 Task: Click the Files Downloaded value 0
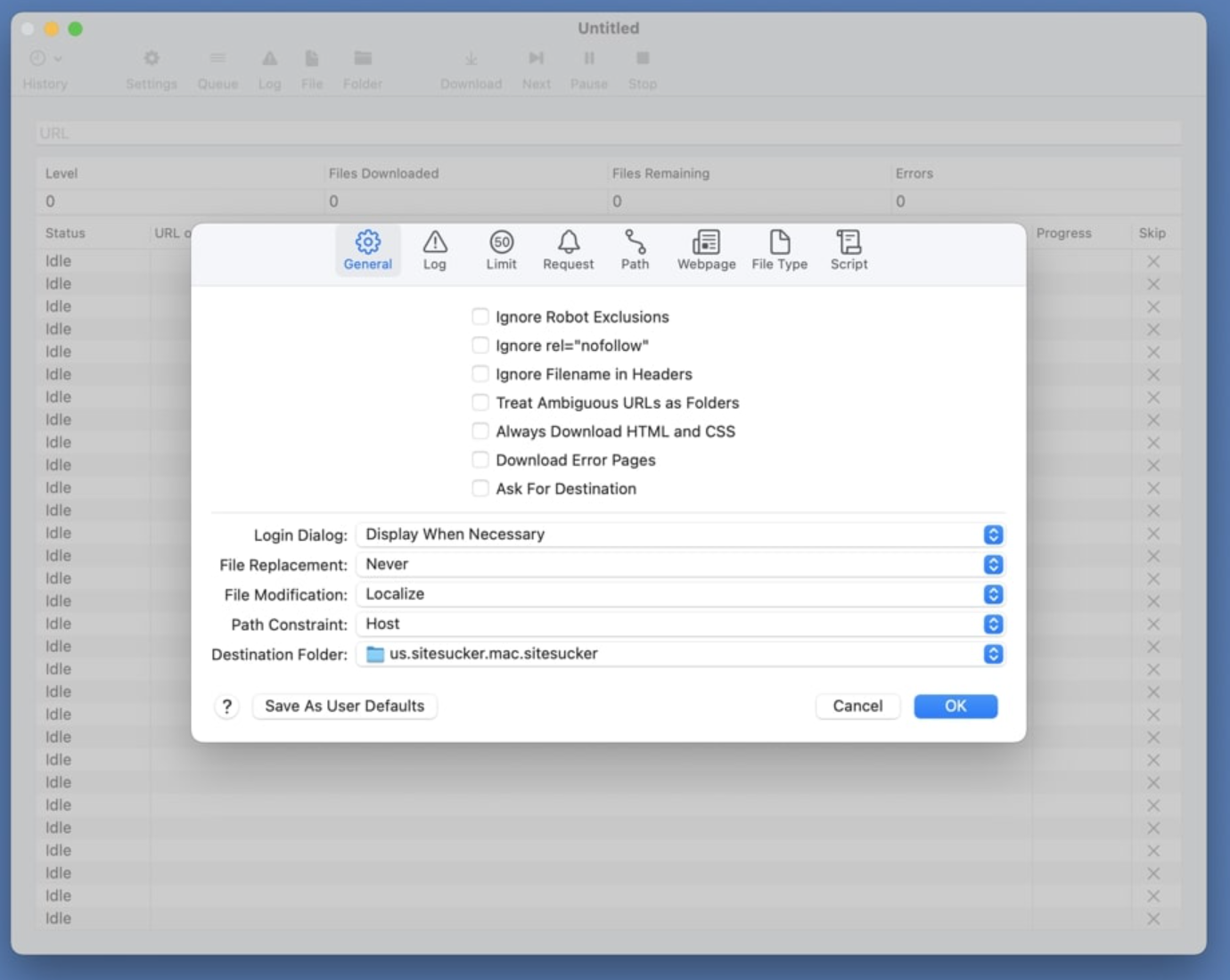point(333,201)
